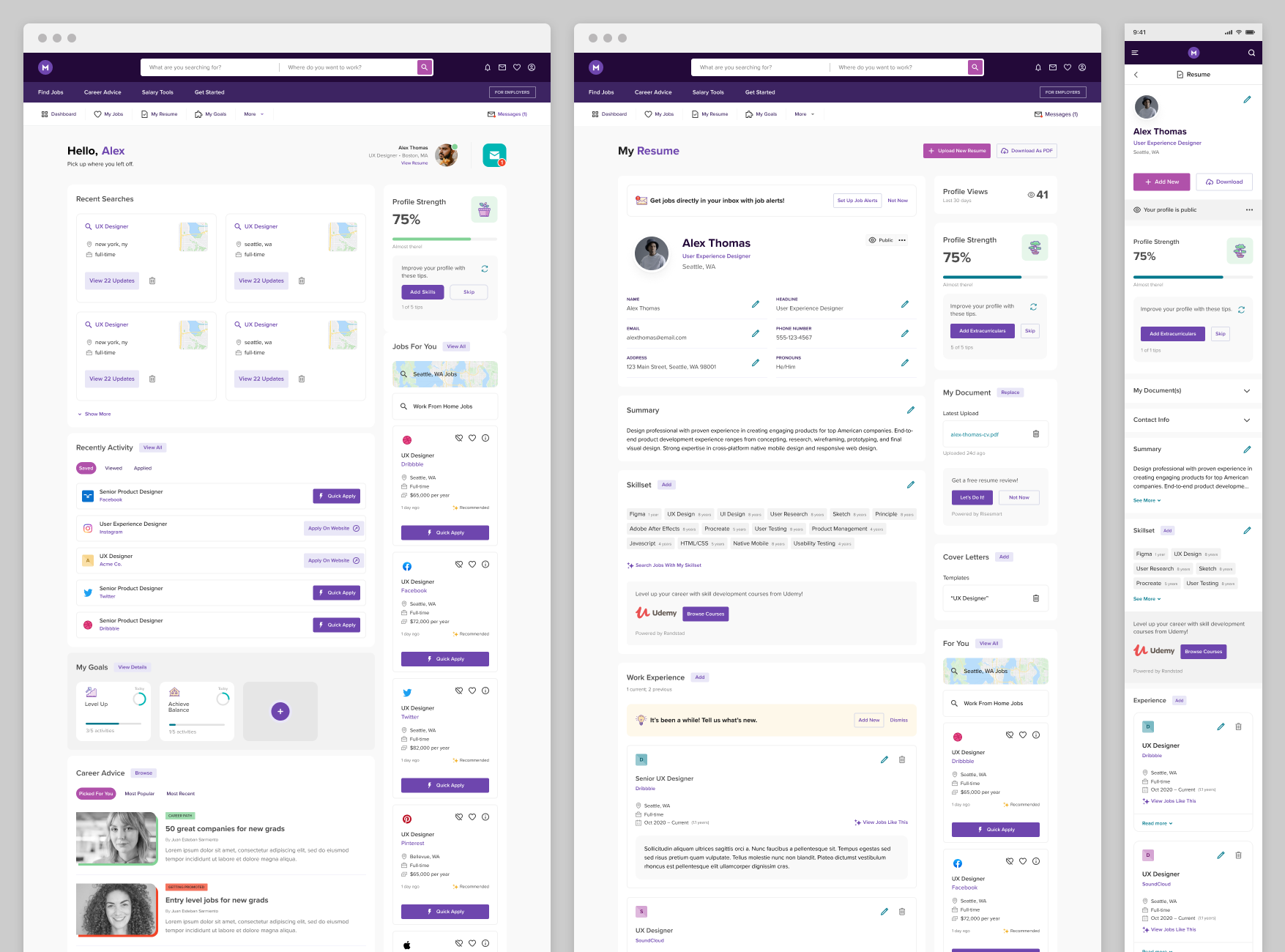Screen dimensions: 1285x952
Task: Expand the My Document(s) section
Action: point(1246,391)
